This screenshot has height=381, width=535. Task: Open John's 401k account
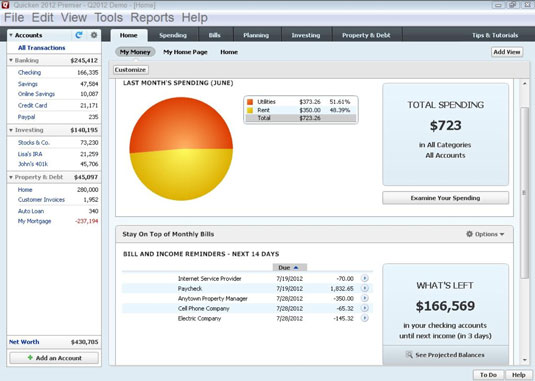[33, 164]
